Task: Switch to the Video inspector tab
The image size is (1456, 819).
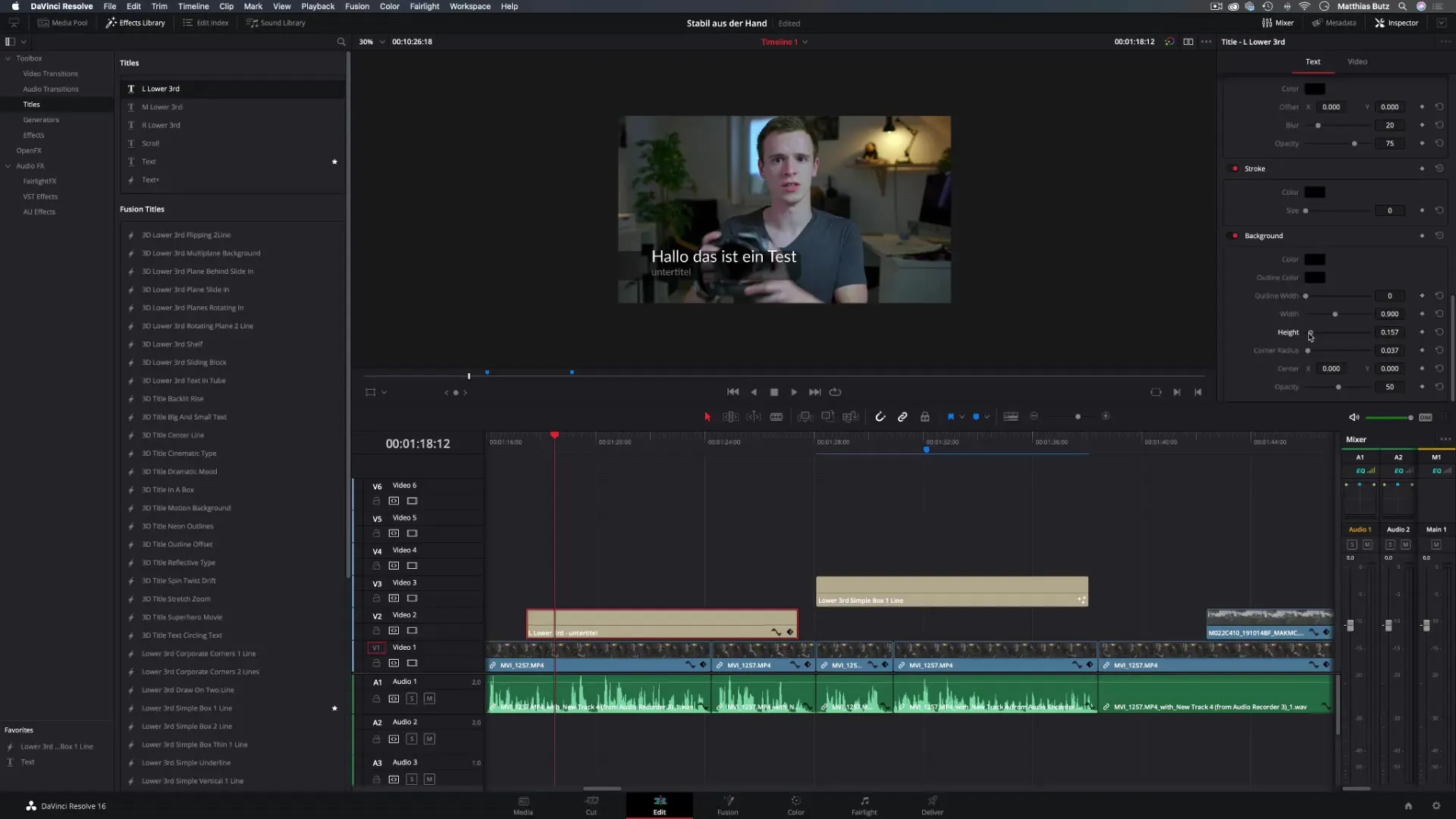Action: click(1357, 61)
